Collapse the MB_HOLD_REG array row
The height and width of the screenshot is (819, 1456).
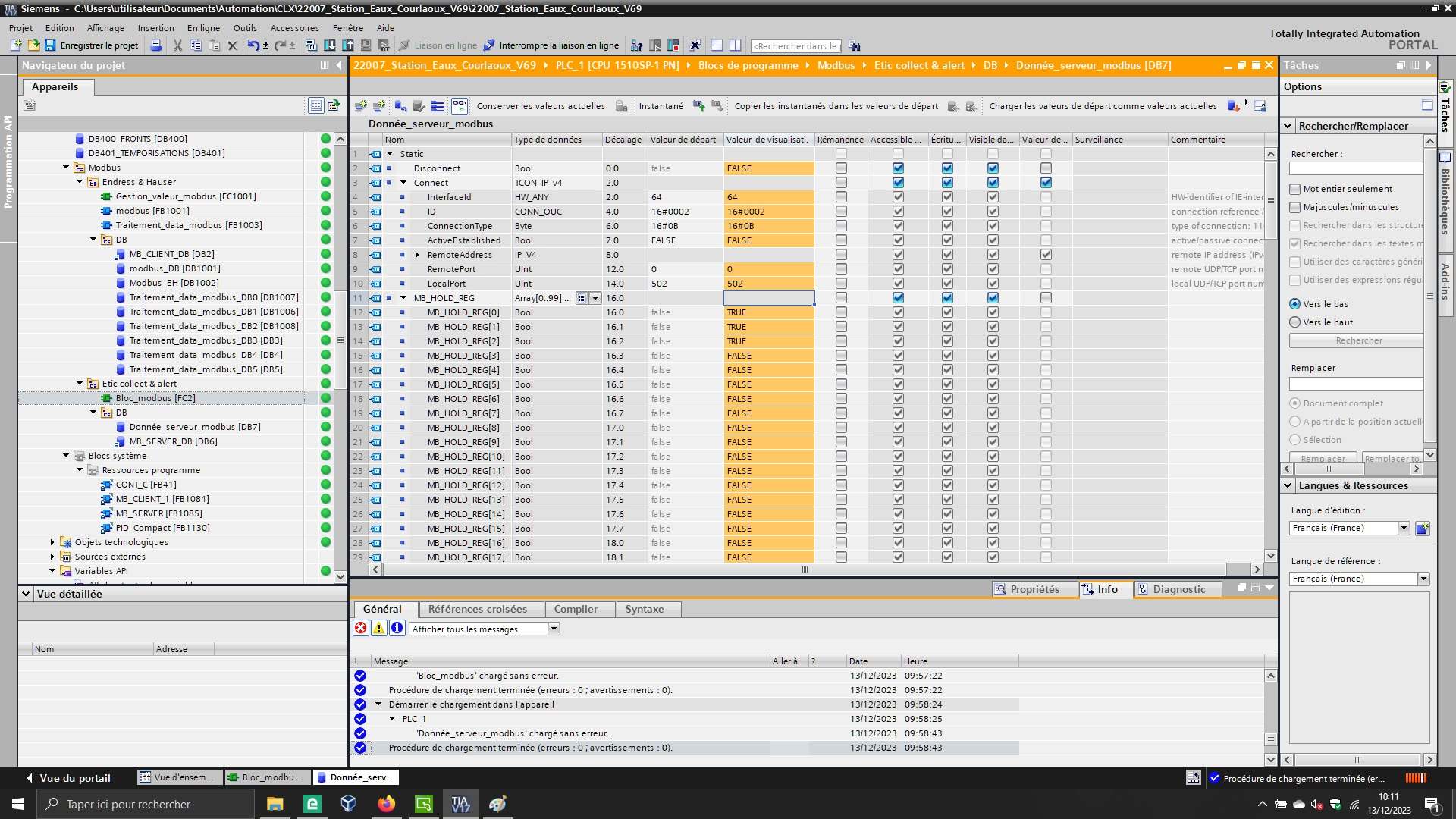coord(403,298)
